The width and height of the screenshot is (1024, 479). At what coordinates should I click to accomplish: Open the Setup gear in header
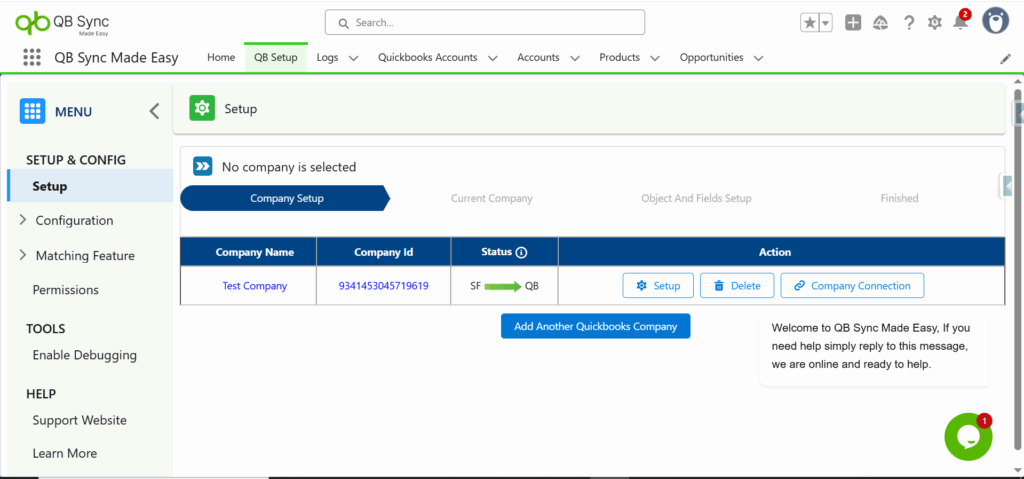coord(935,23)
